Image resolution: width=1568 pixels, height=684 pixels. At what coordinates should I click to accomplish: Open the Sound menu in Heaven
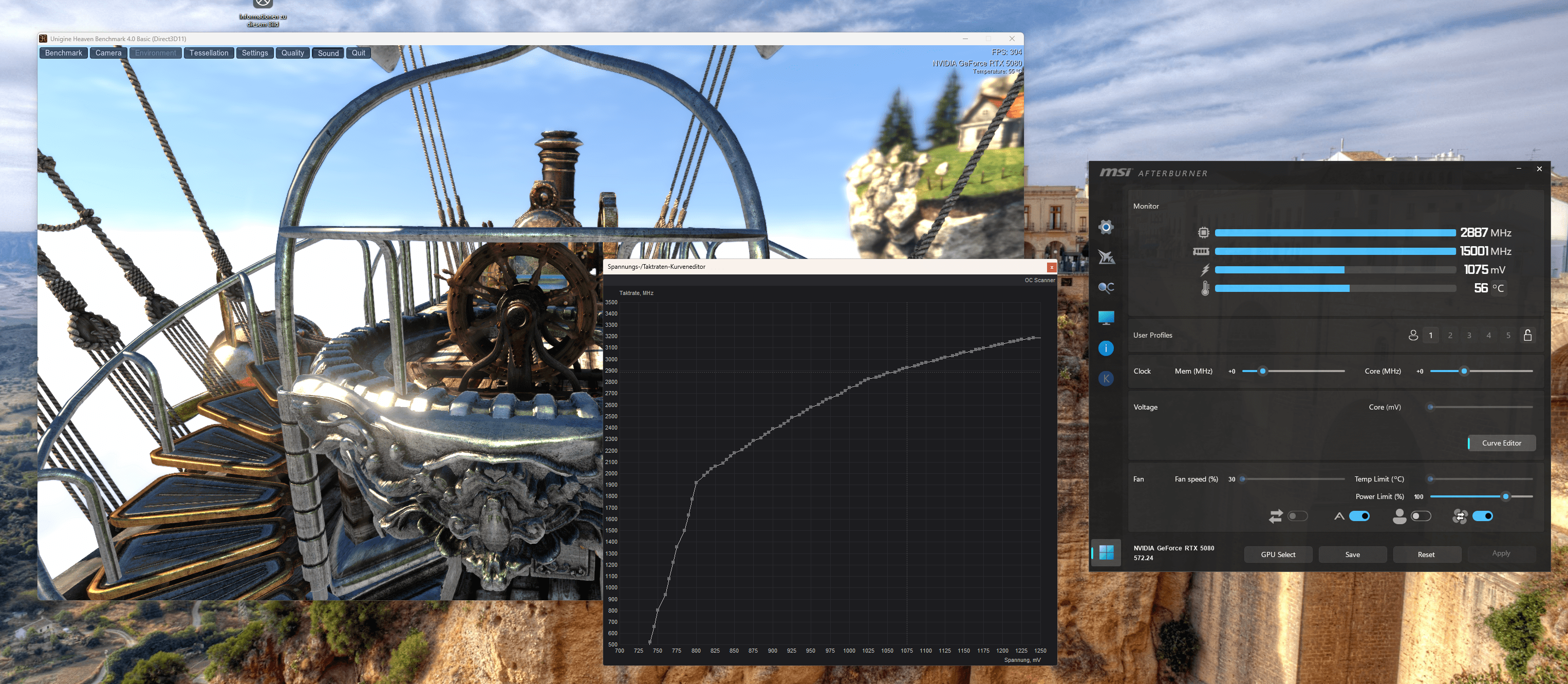(x=328, y=53)
